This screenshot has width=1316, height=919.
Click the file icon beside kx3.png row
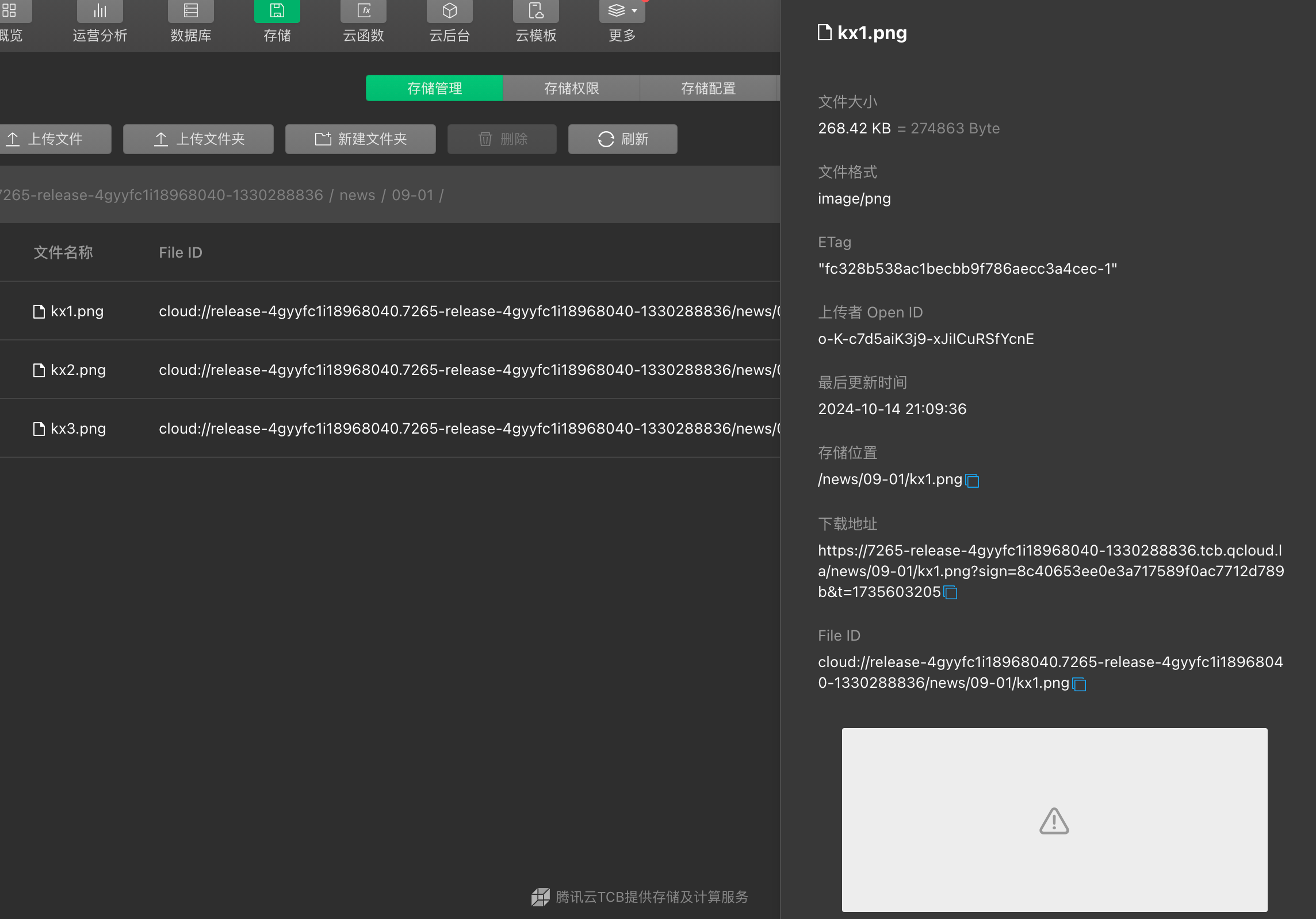(x=39, y=428)
